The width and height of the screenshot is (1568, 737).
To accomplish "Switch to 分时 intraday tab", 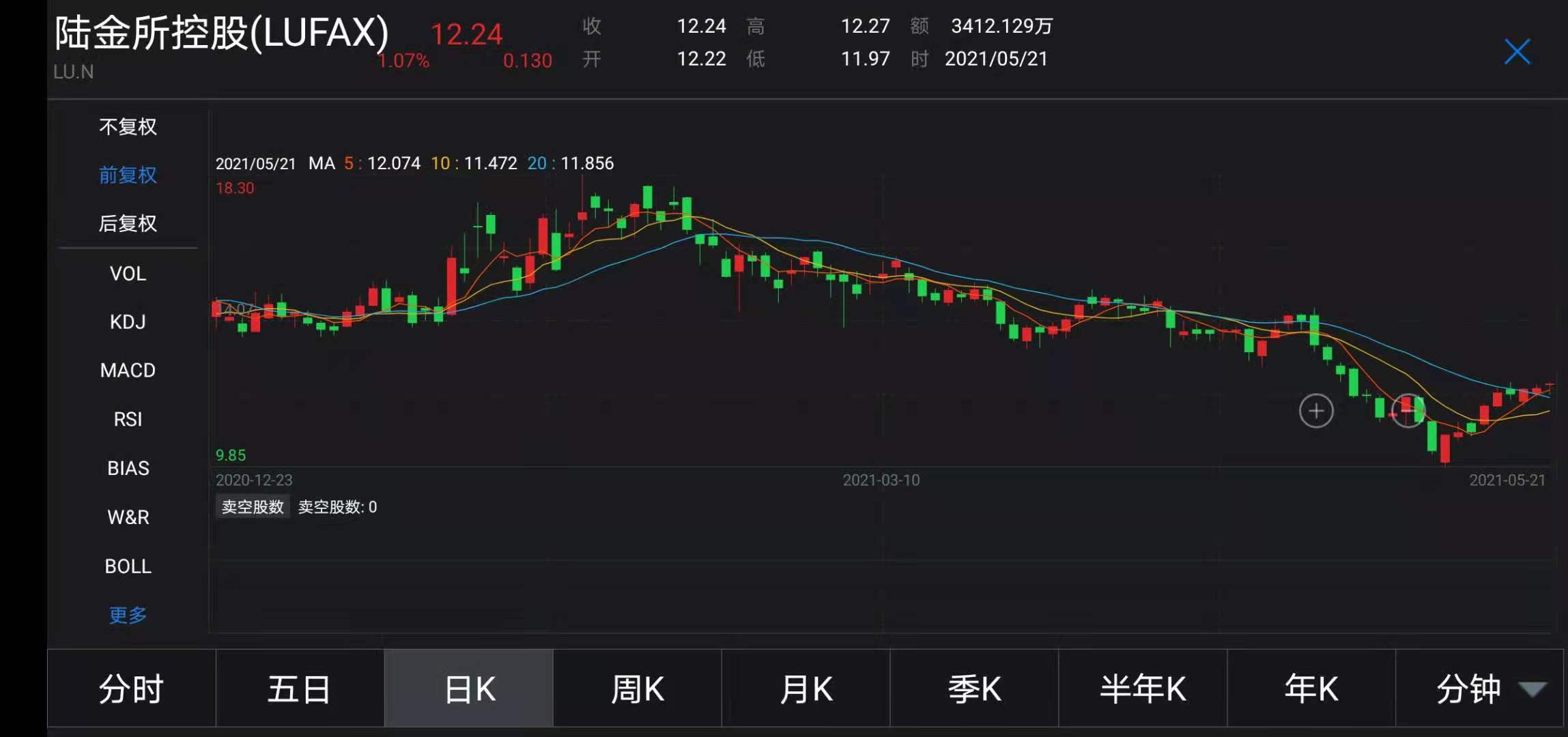I will (131, 689).
